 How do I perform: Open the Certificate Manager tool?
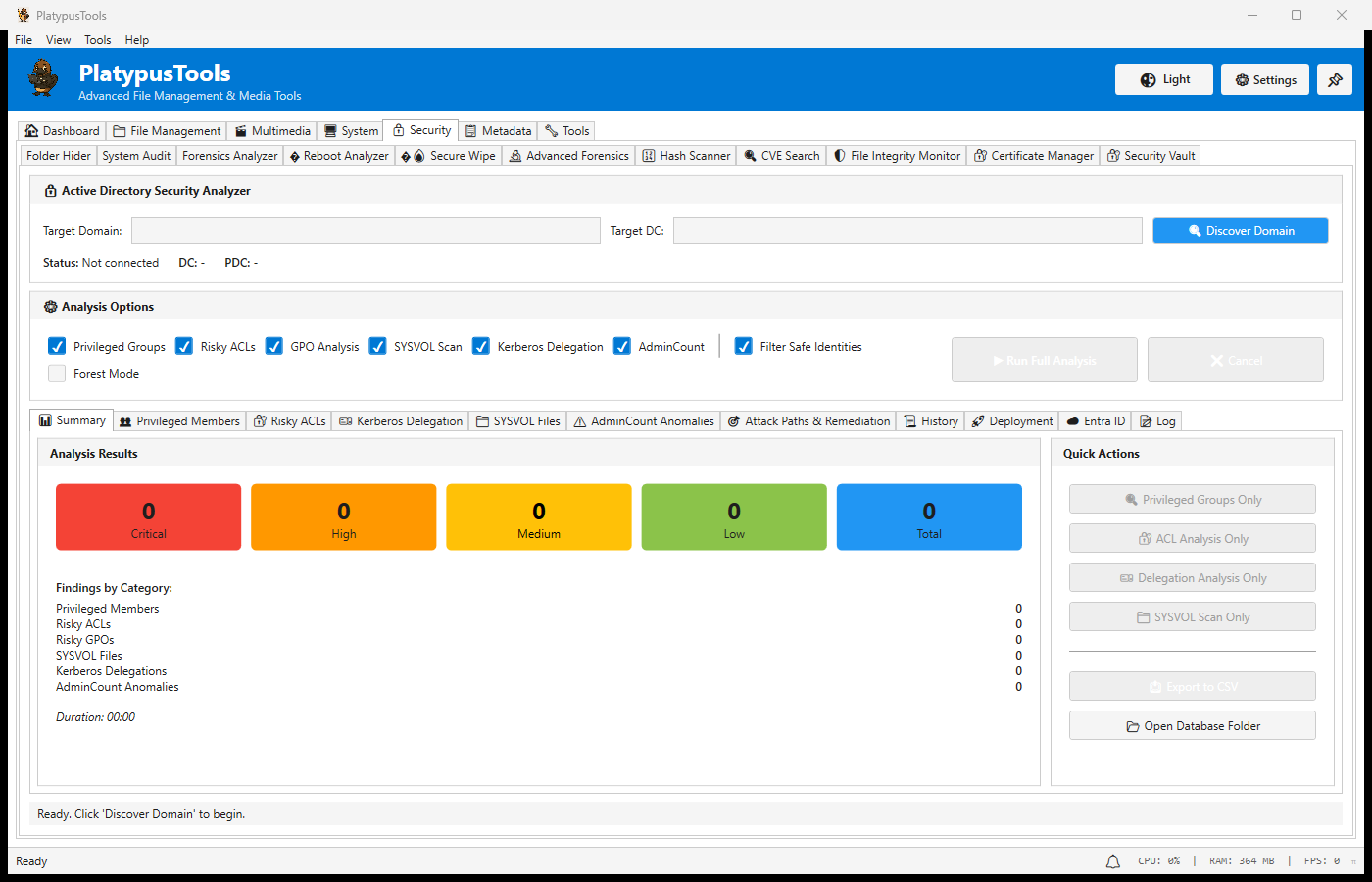(x=1033, y=155)
